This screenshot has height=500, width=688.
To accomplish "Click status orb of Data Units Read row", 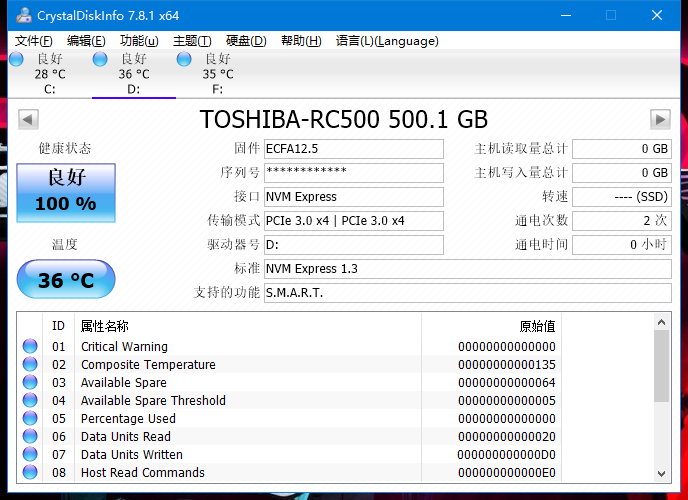I will point(30,436).
